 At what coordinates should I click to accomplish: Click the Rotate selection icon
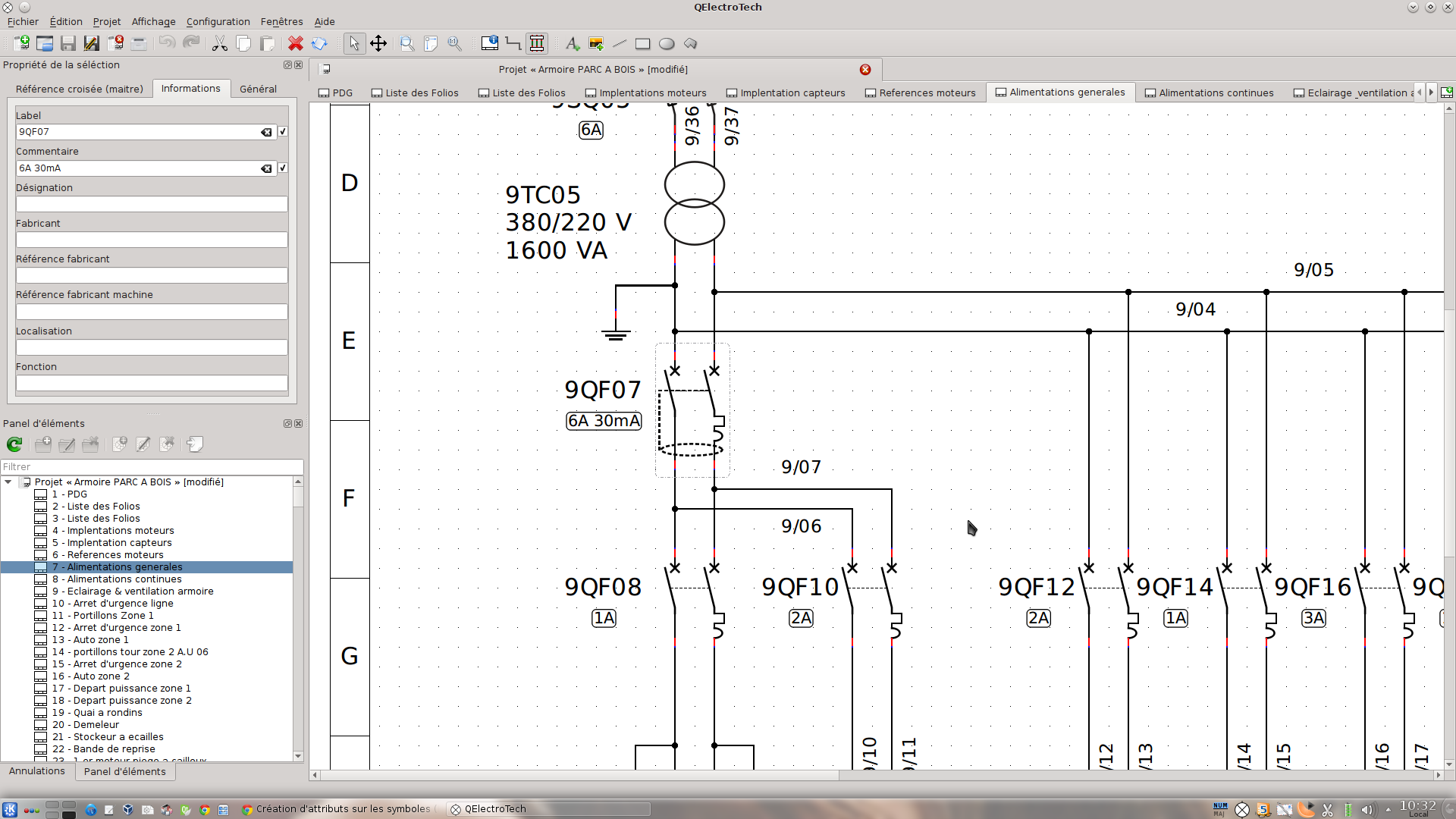(x=319, y=43)
